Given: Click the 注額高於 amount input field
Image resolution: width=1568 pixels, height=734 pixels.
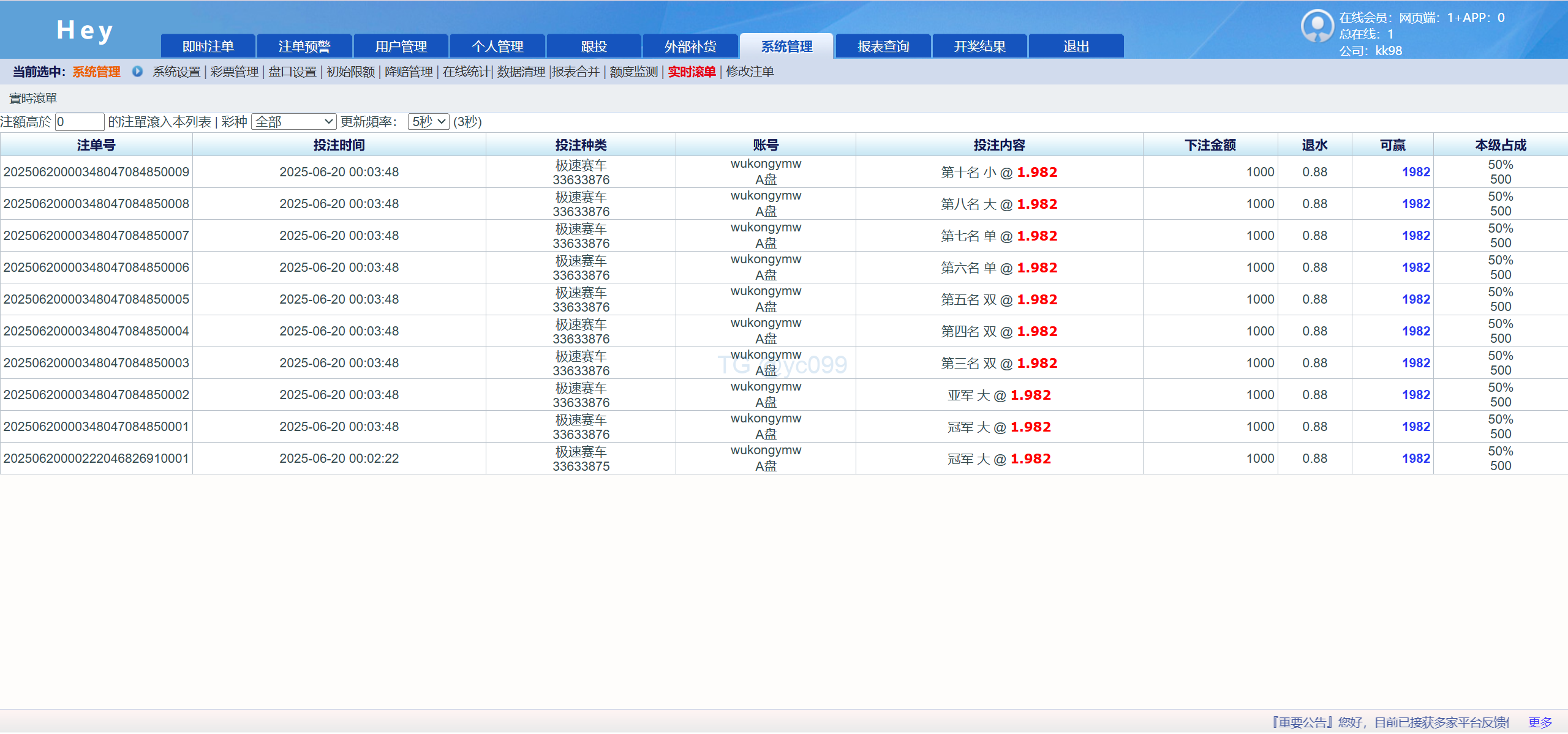Looking at the screenshot, I should (x=80, y=122).
